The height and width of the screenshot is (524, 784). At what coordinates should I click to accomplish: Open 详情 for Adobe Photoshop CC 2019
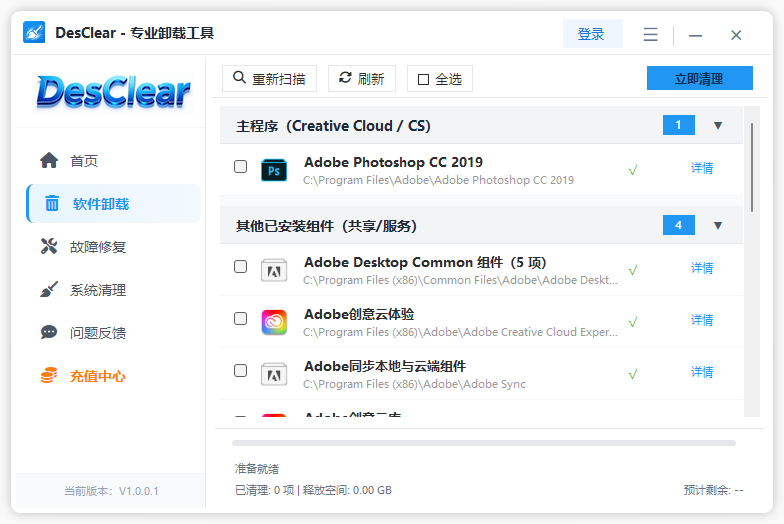[702, 168]
